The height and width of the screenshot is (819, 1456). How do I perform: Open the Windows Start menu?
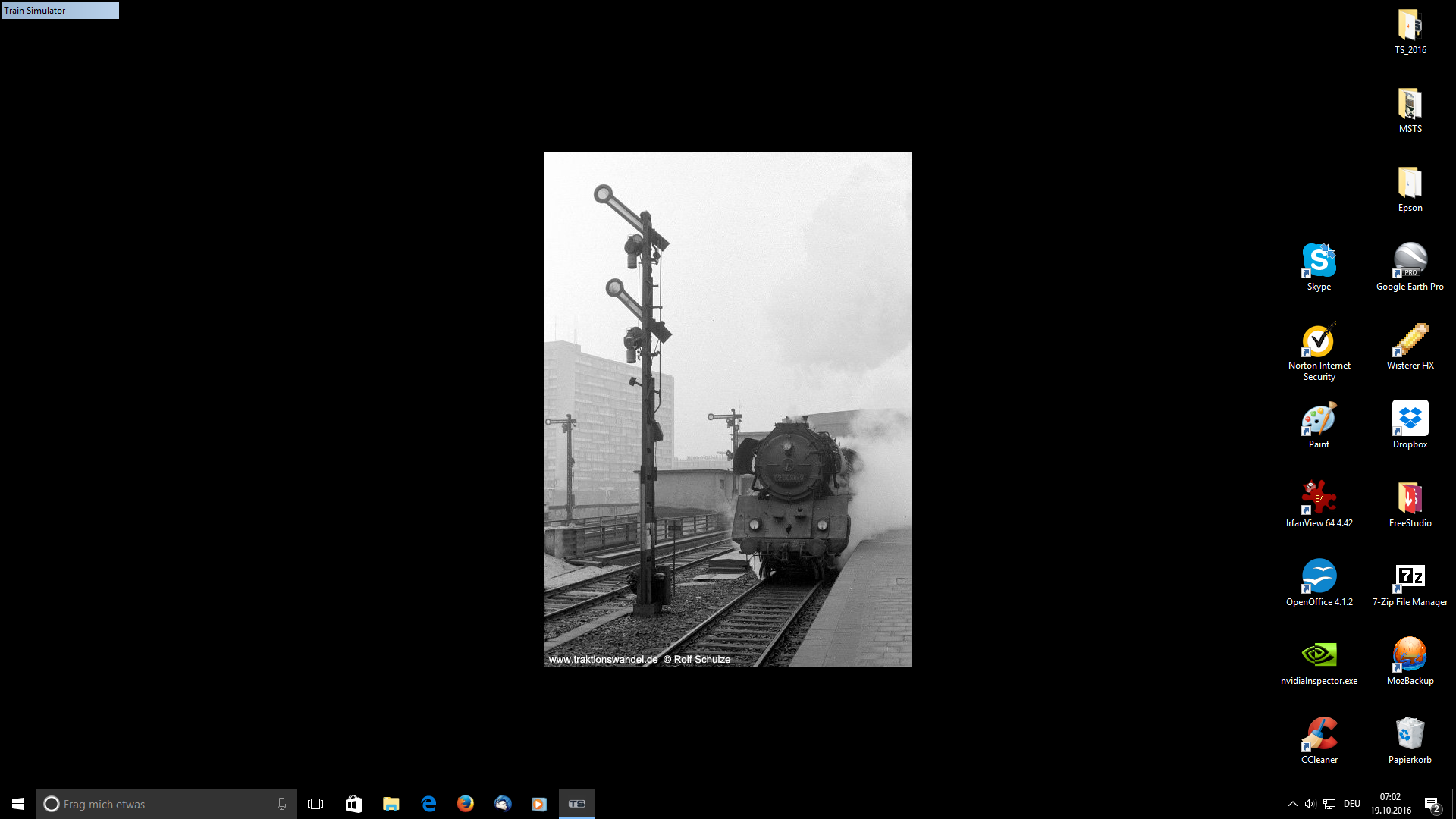tap(18, 804)
